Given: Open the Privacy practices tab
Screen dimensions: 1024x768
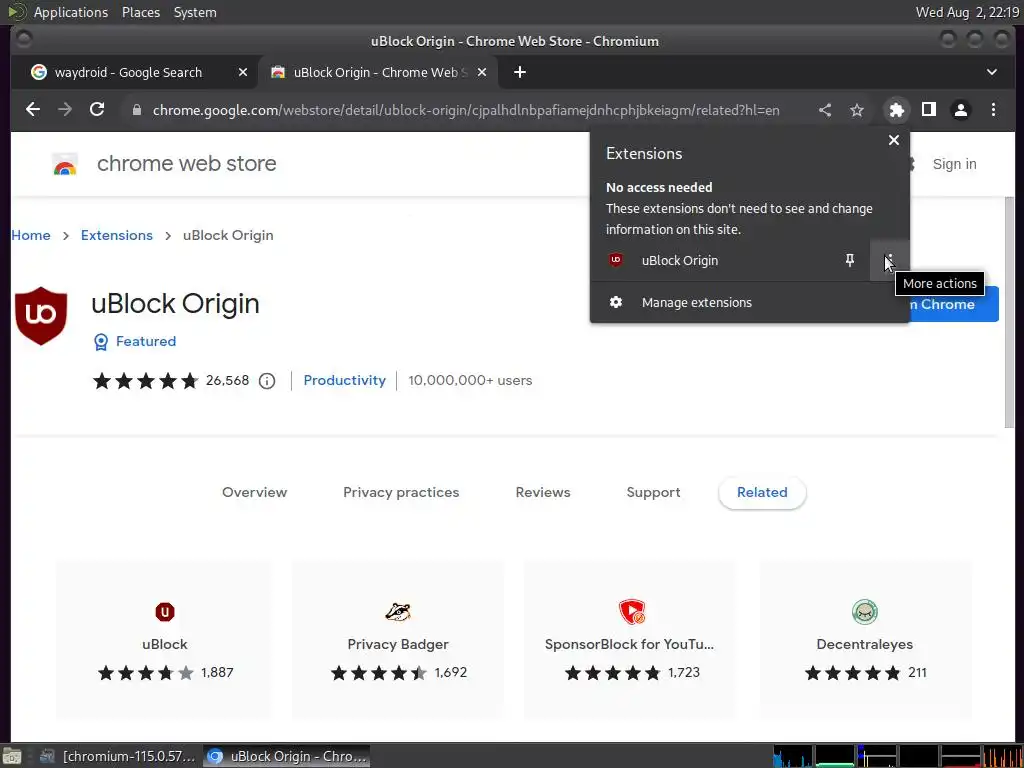Looking at the screenshot, I should 401,492.
